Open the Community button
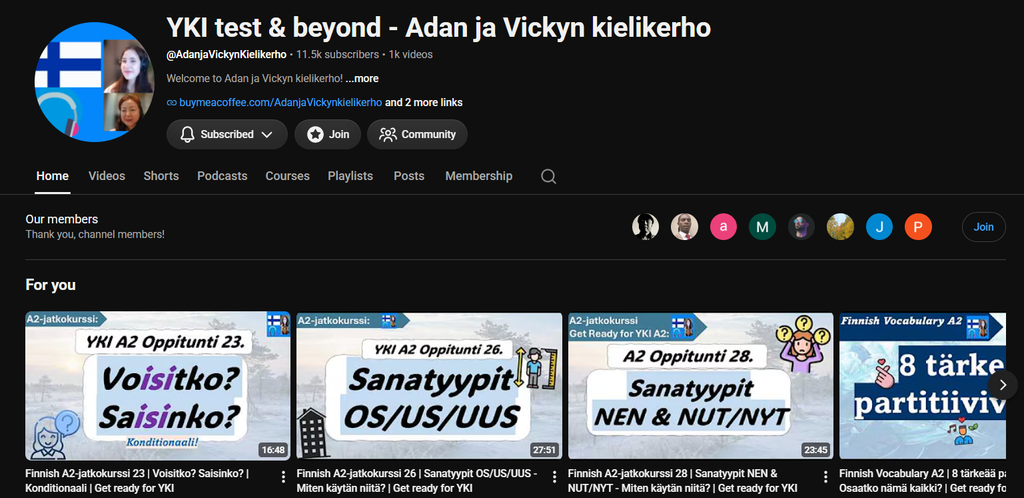 pos(417,134)
